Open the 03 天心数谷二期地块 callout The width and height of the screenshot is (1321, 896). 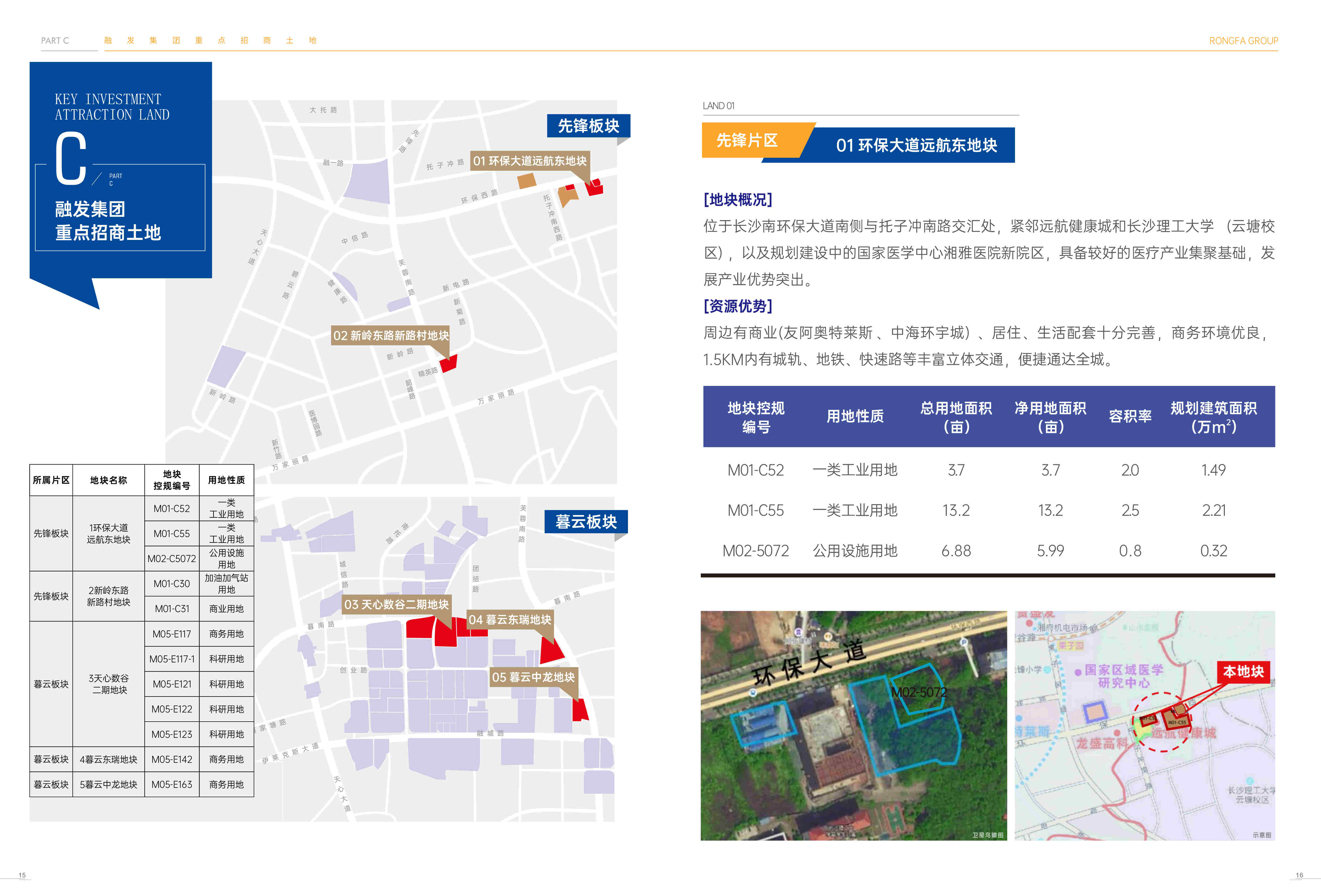pyautogui.click(x=396, y=604)
